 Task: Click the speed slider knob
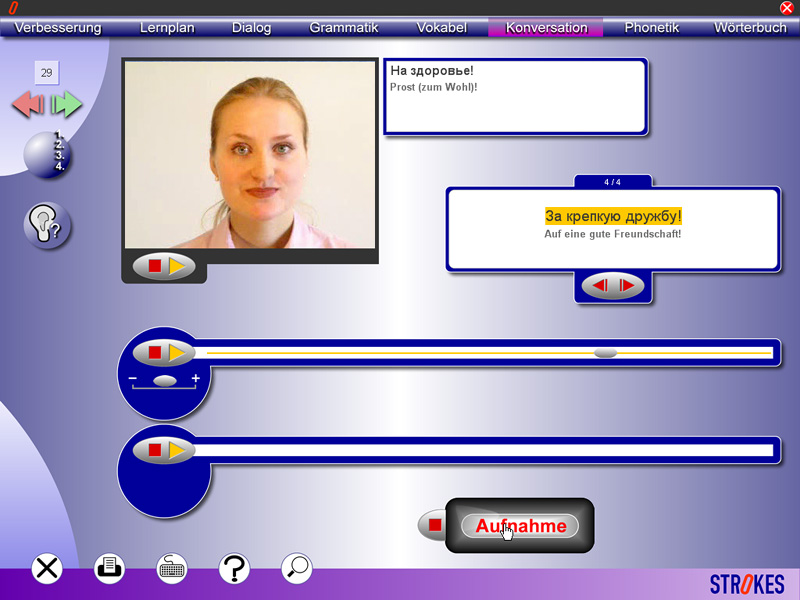point(165,381)
